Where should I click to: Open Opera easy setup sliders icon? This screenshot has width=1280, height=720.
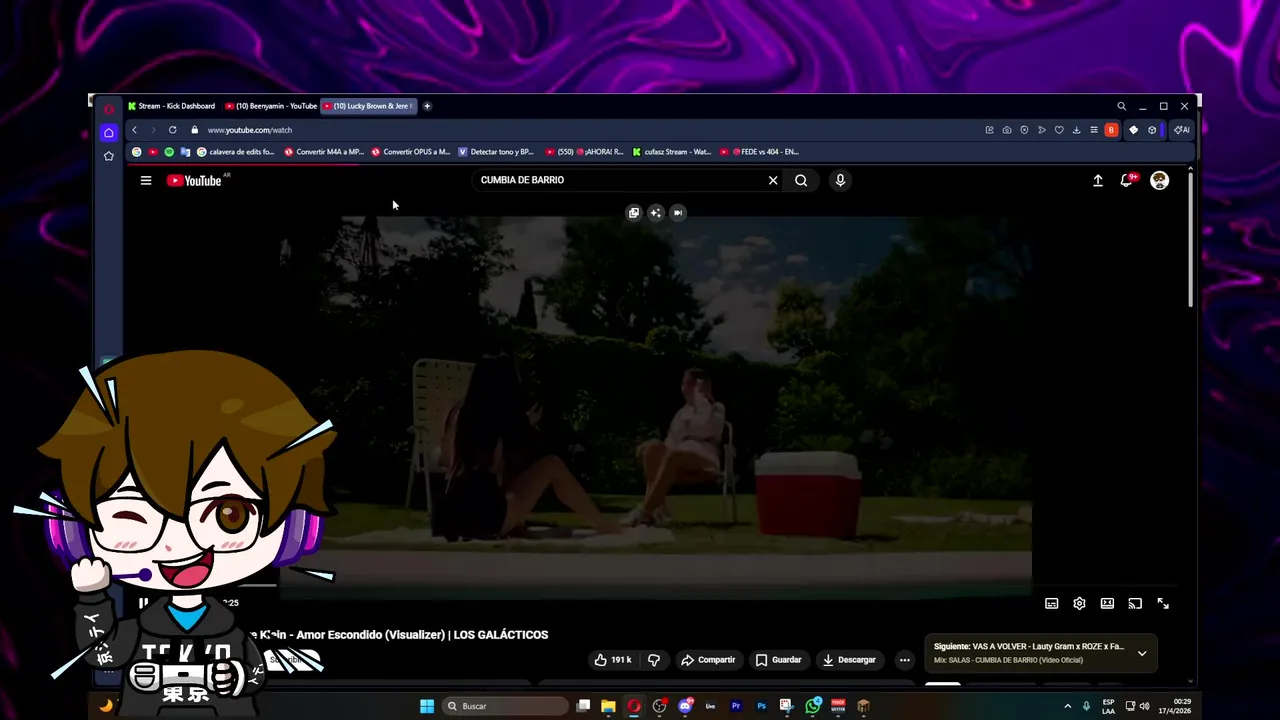coord(1094,130)
